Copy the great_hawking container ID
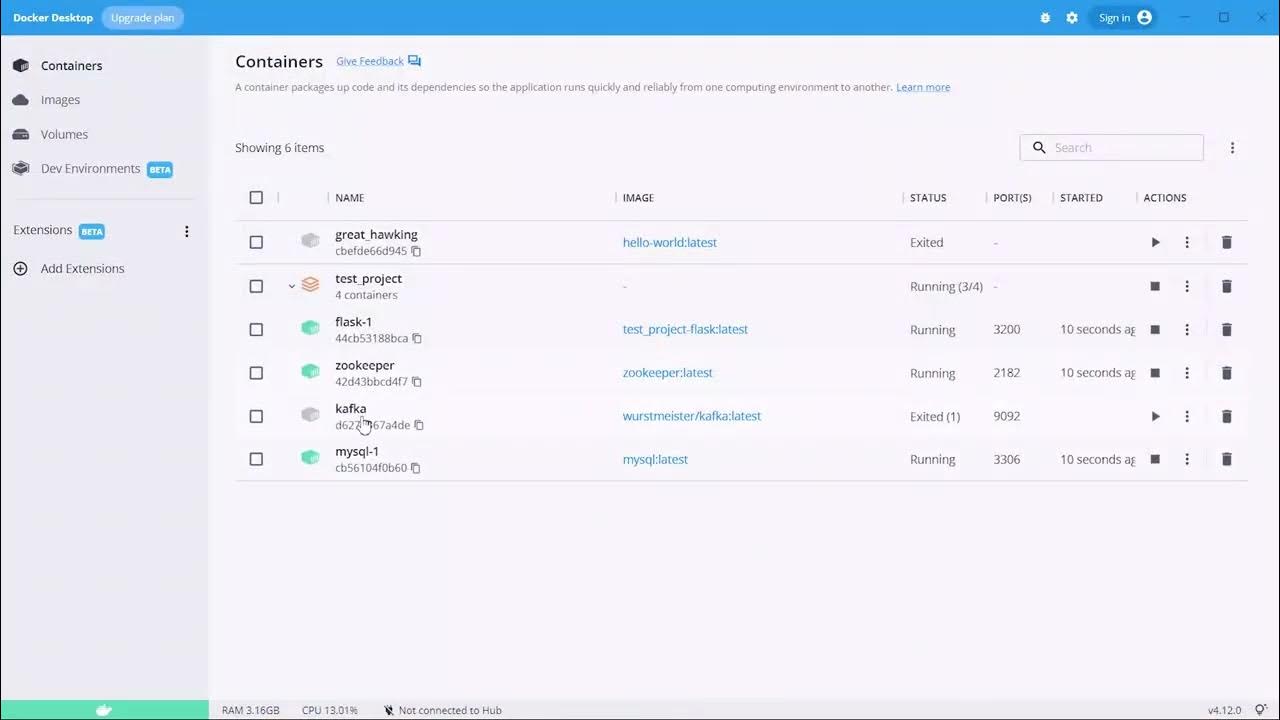 click(x=416, y=251)
